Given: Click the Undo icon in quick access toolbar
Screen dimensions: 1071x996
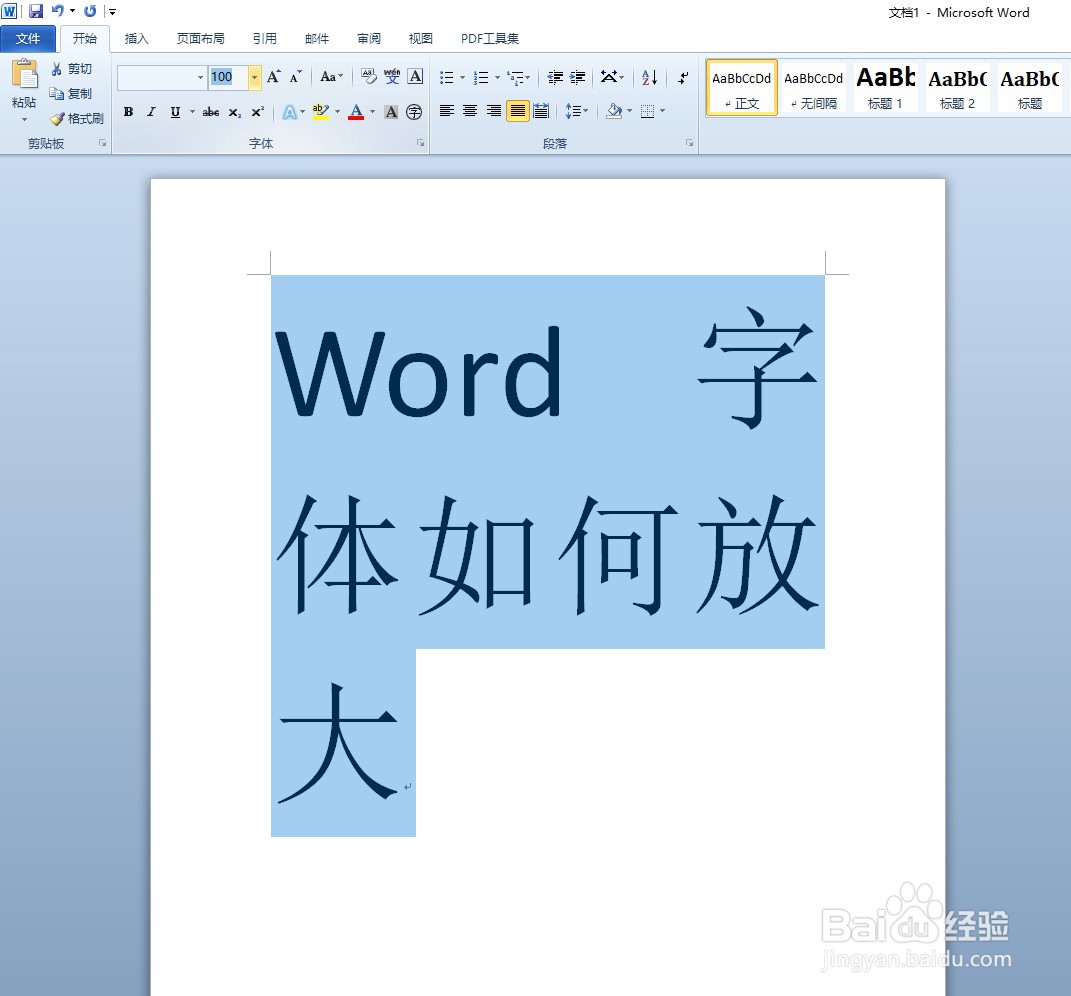Looking at the screenshot, I should point(58,11).
